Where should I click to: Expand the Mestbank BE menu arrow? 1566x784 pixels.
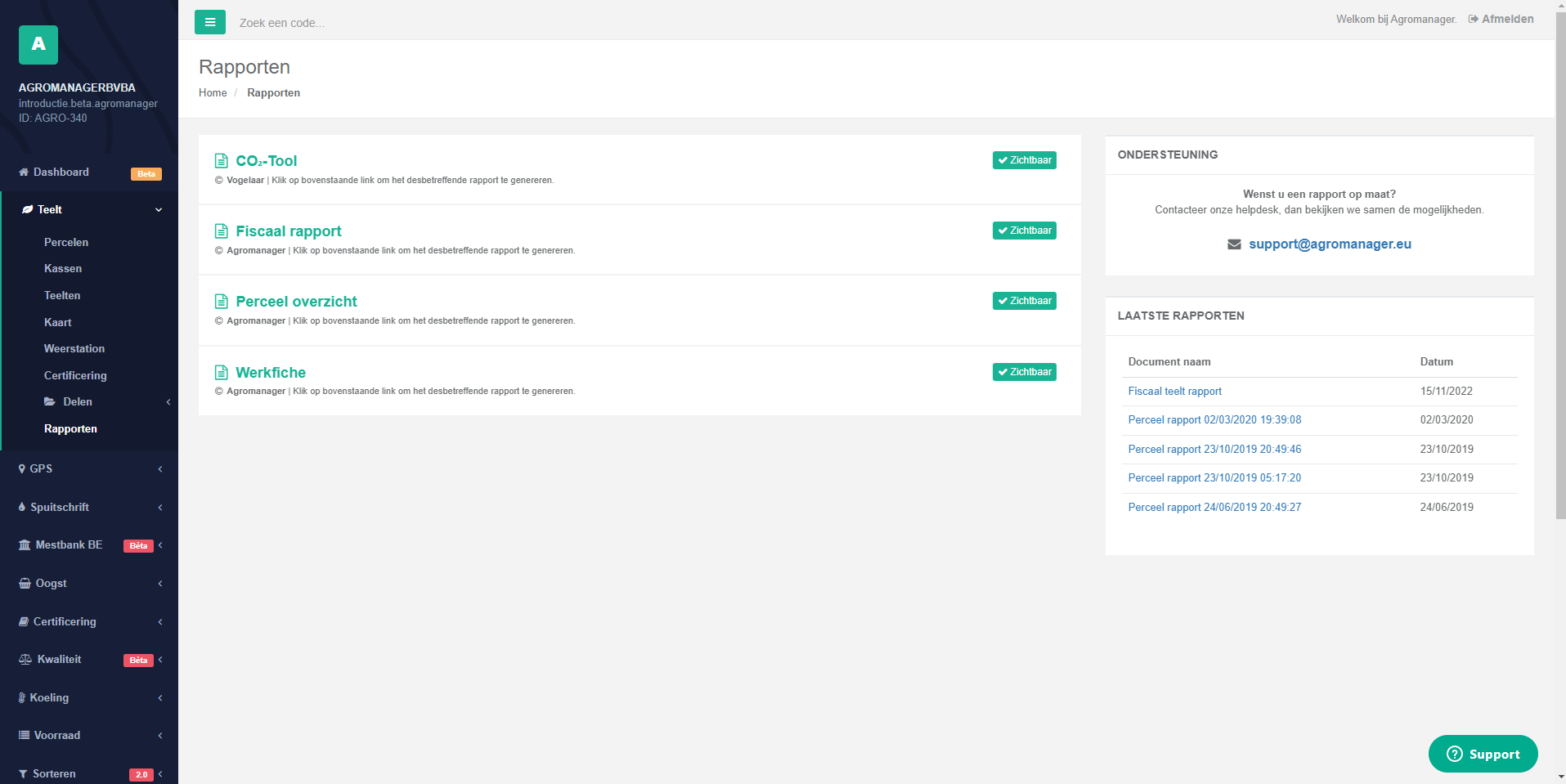(160, 545)
